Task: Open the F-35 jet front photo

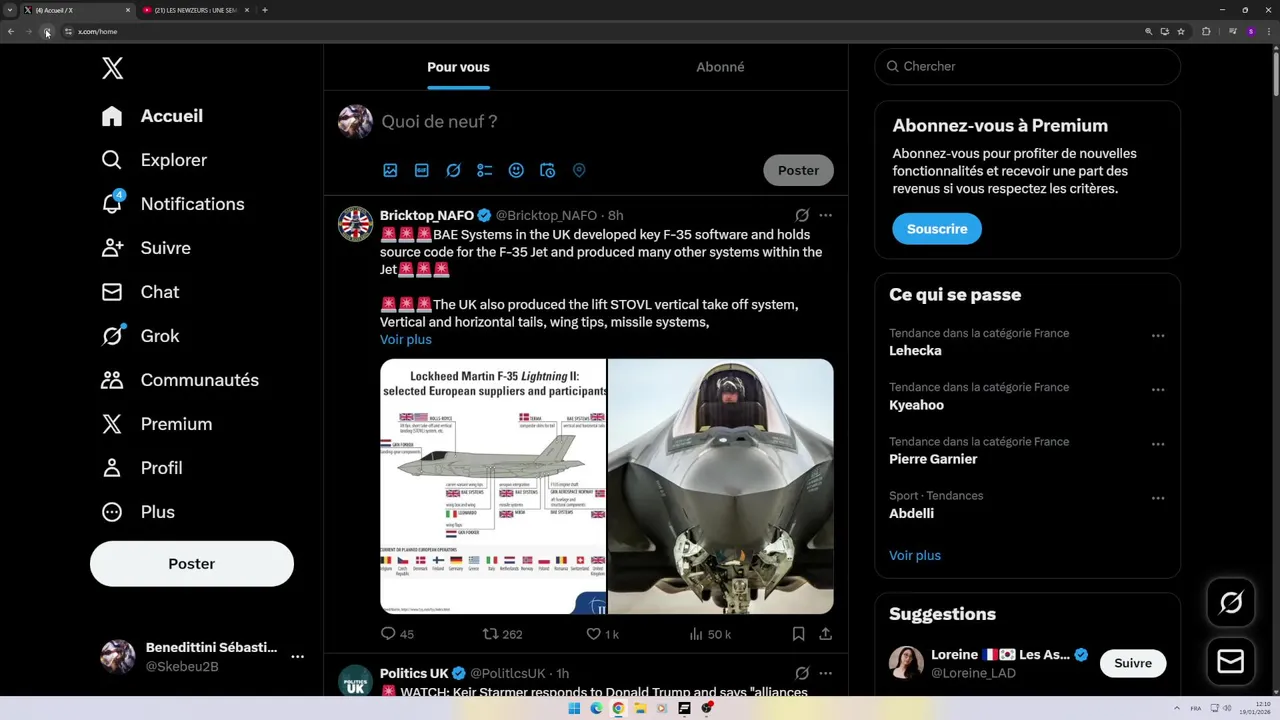Action: [x=721, y=486]
